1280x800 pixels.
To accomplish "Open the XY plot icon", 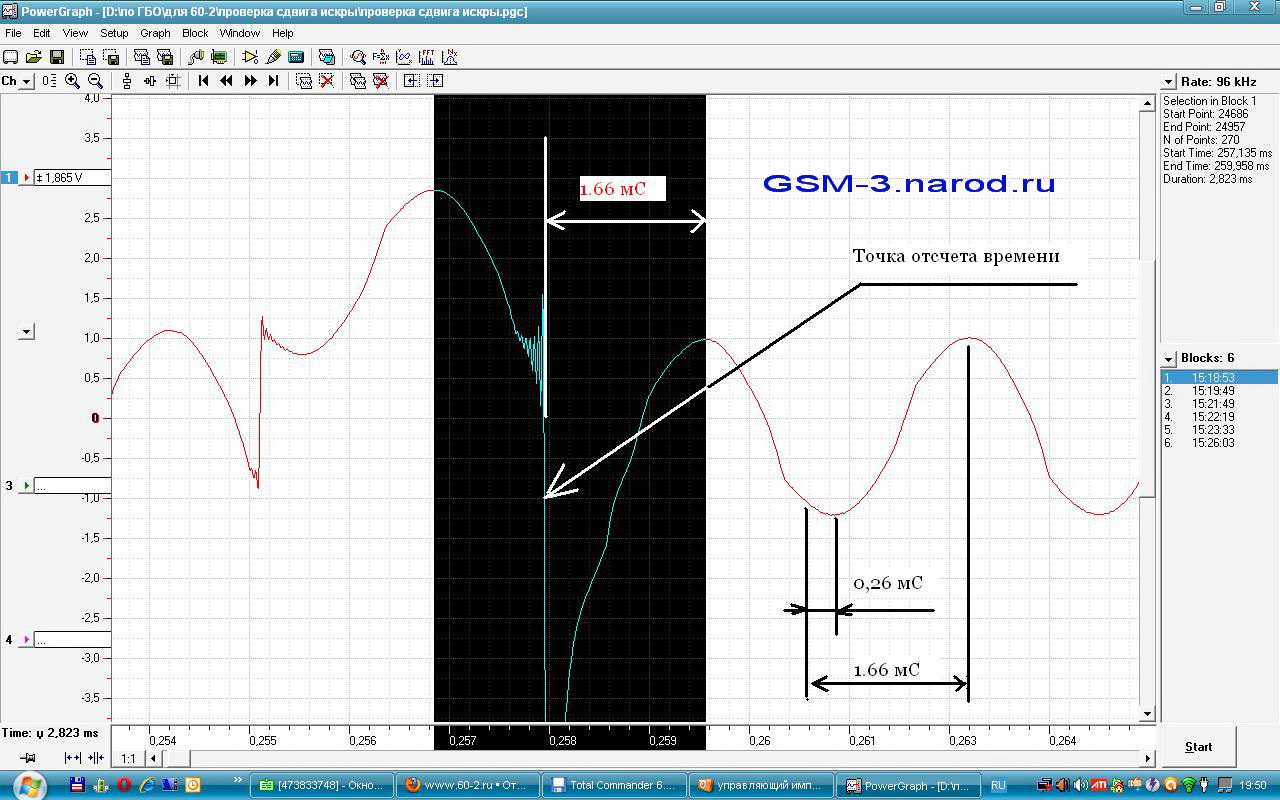I will click(x=404, y=57).
